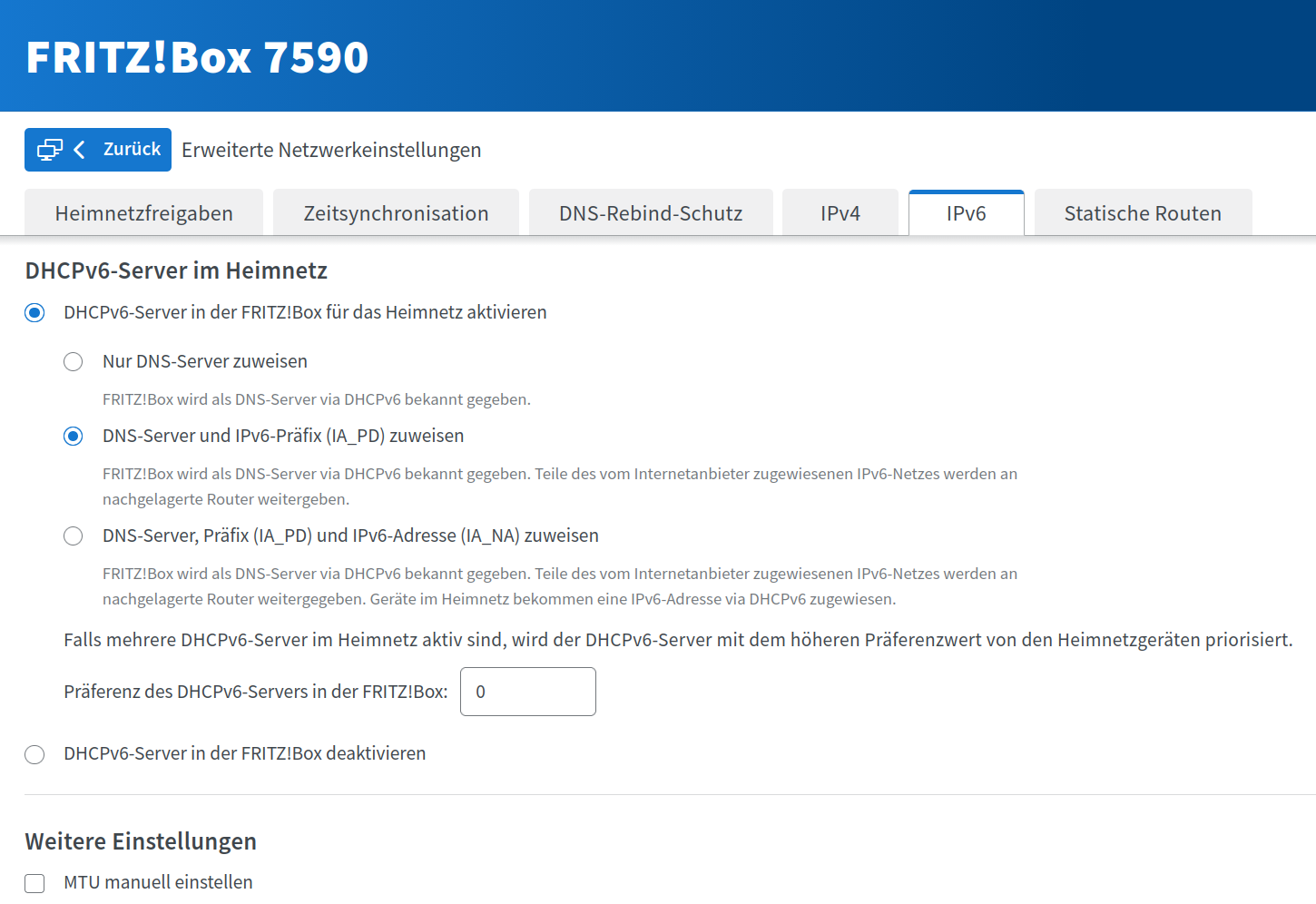Click the Präferenz des DHCPv6-Servers label text

(x=256, y=692)
